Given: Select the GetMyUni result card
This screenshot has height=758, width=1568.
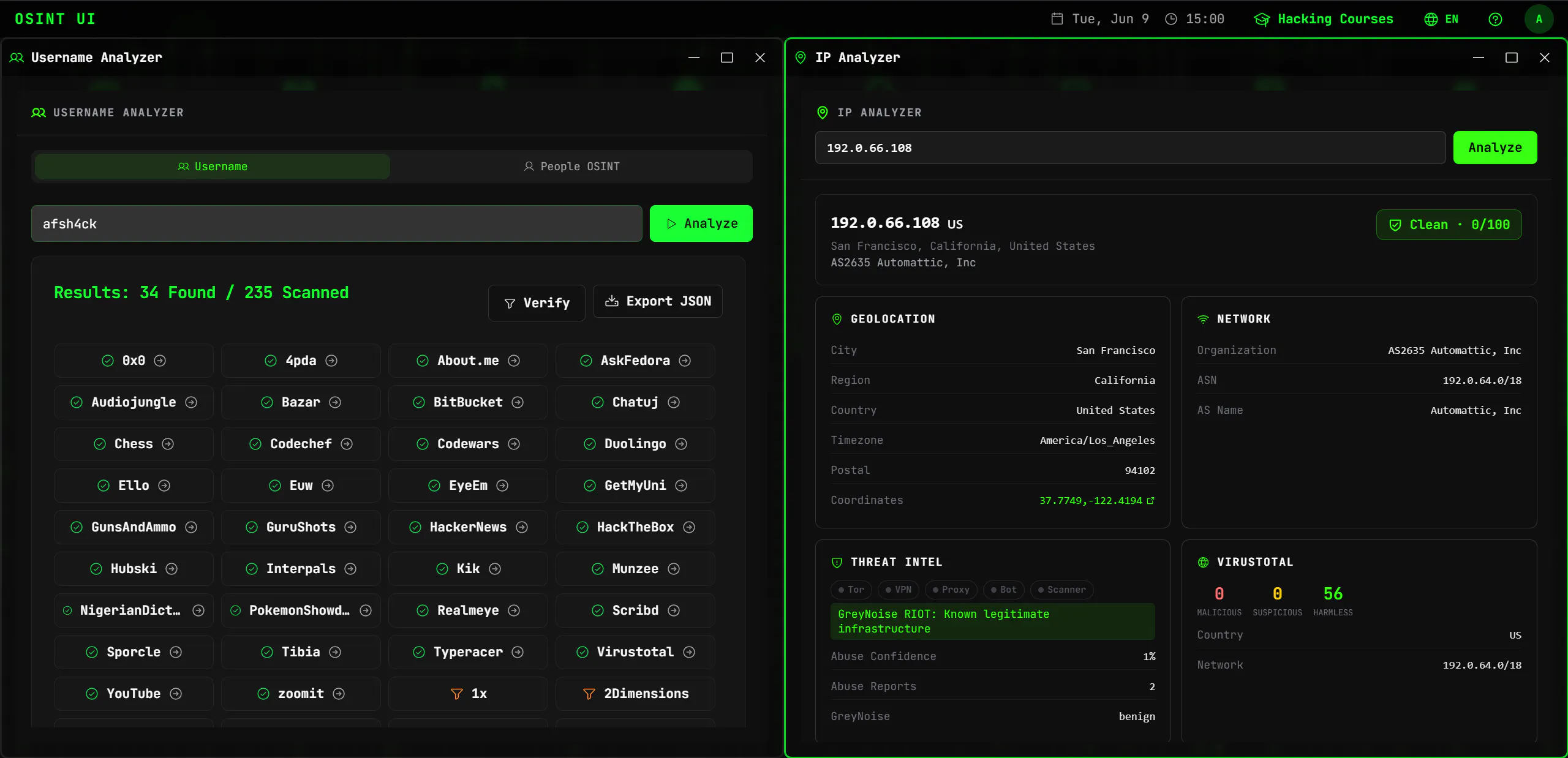Looking at the screenshot, I should click(635, 486).
